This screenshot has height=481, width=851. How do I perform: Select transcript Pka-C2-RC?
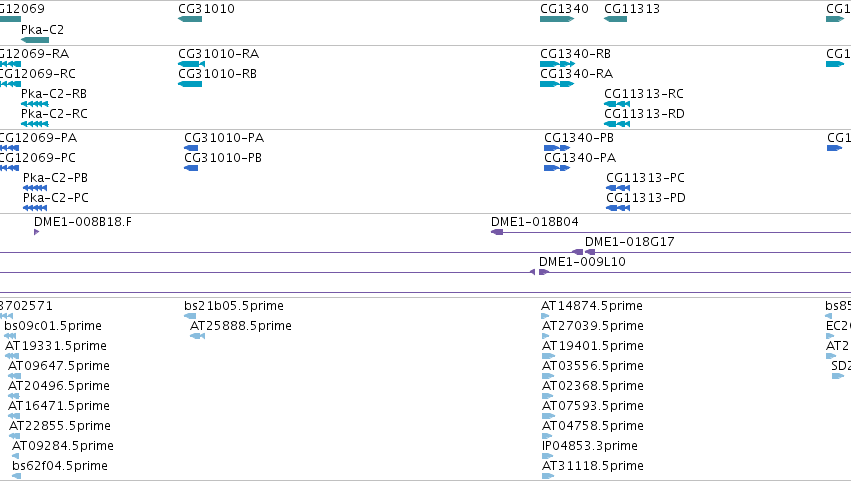point(54,114)
